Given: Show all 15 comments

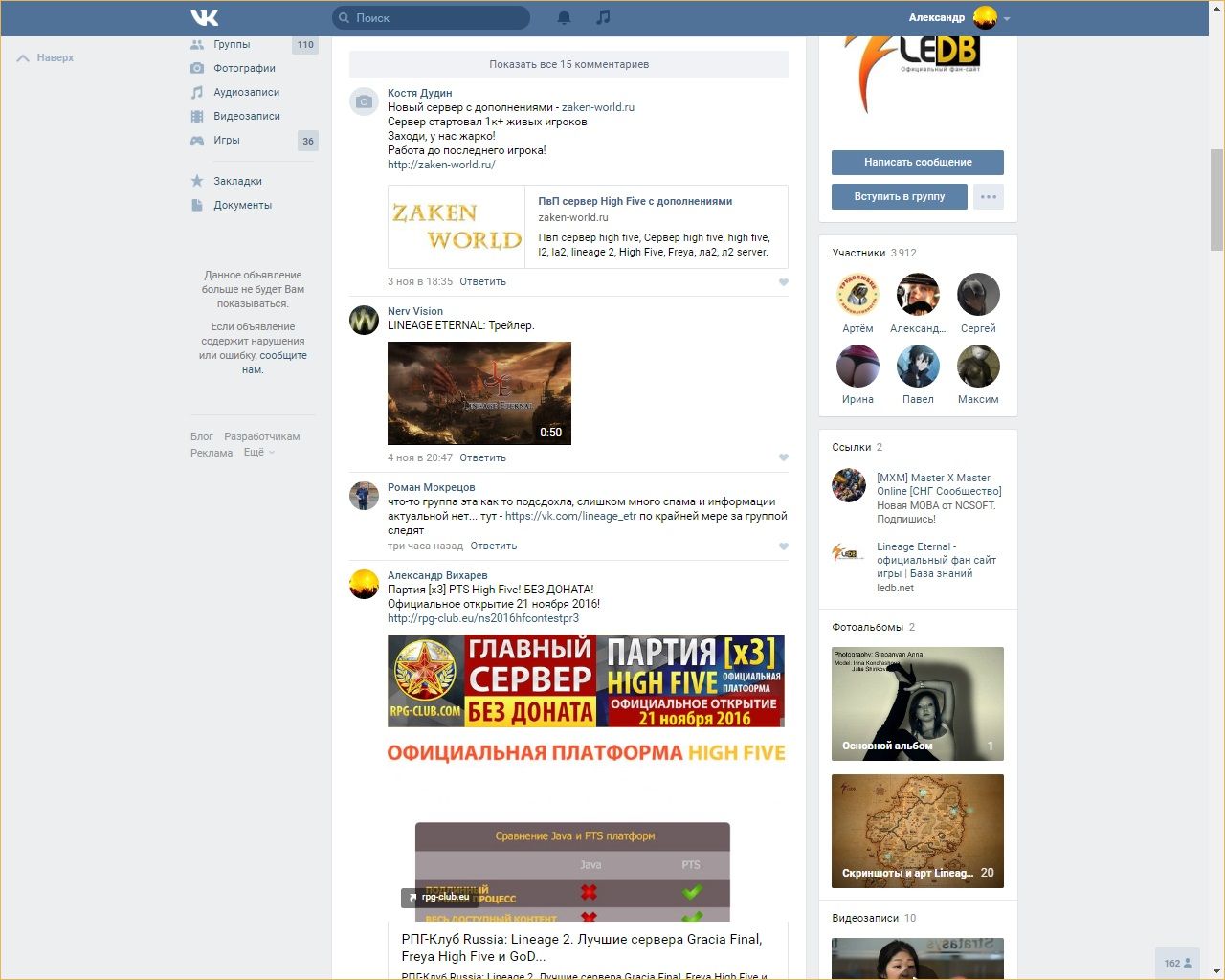Looking at the screenshot, I should click(568, 64).
